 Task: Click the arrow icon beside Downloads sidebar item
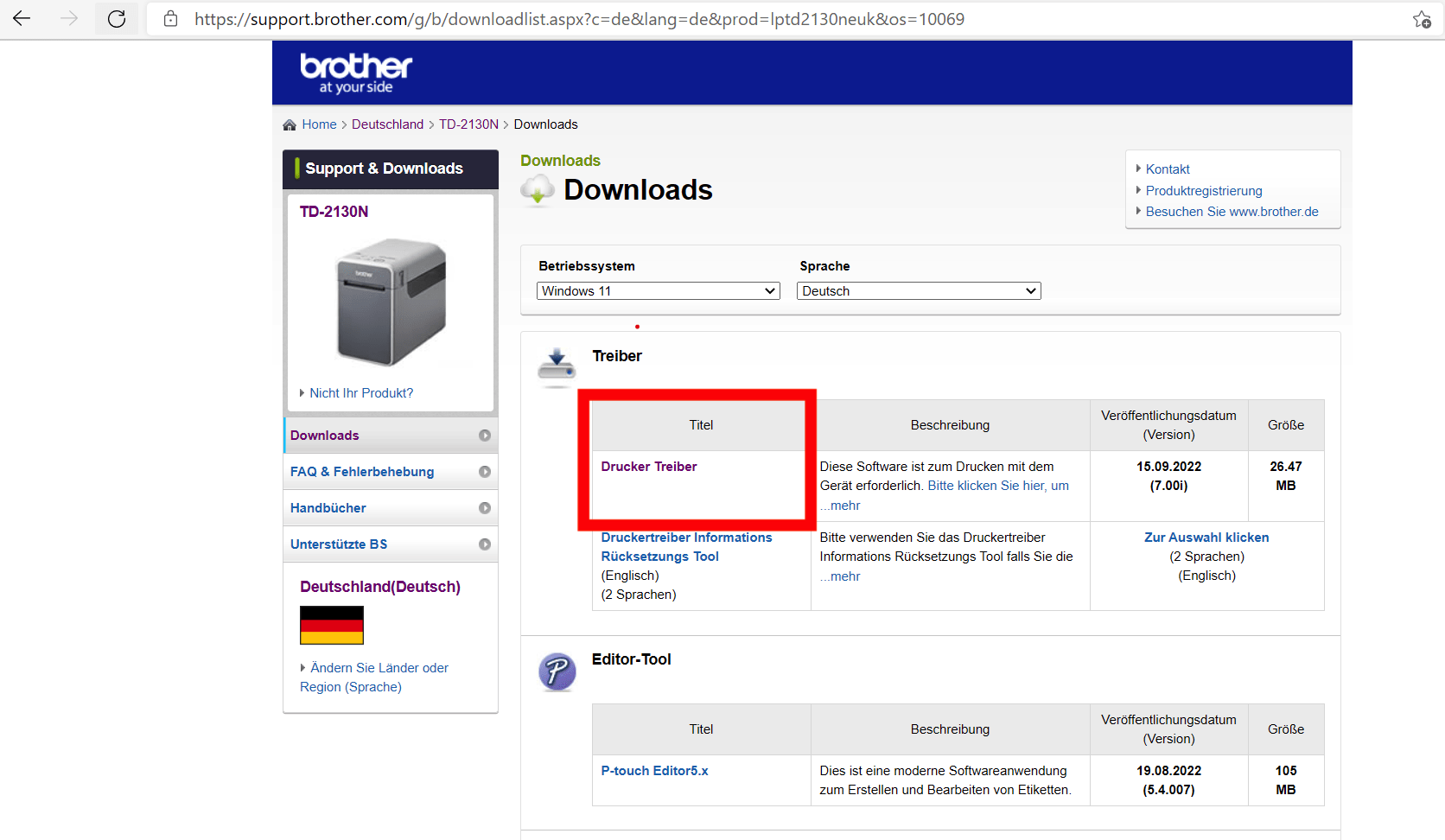(485, 436)
